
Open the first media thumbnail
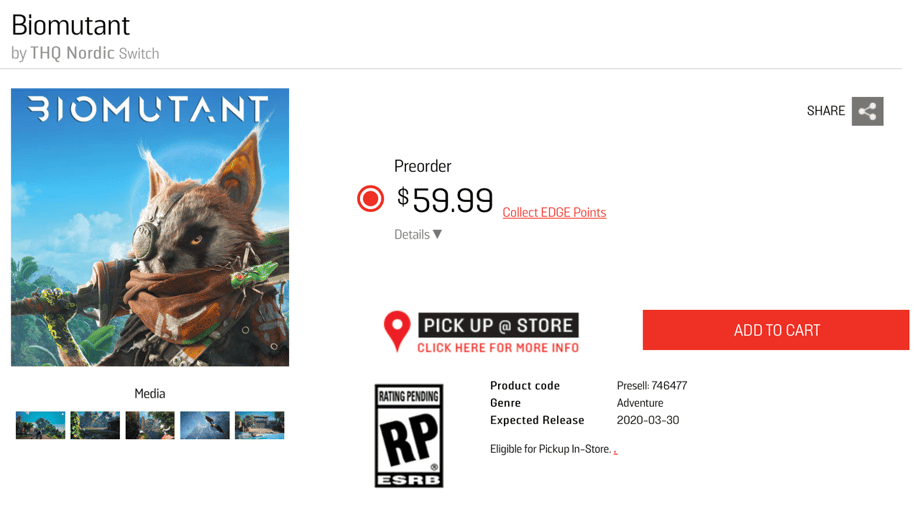point(40,425)
